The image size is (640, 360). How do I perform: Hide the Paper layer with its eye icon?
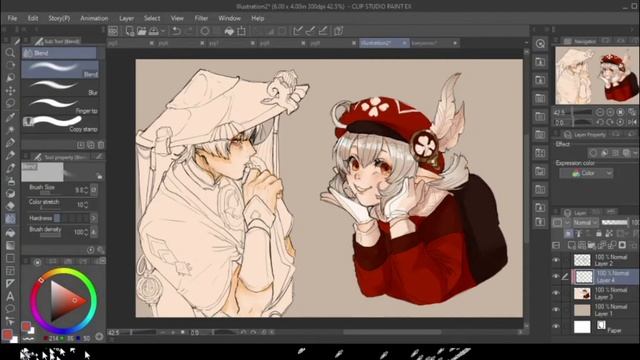[x=556, y=326]
